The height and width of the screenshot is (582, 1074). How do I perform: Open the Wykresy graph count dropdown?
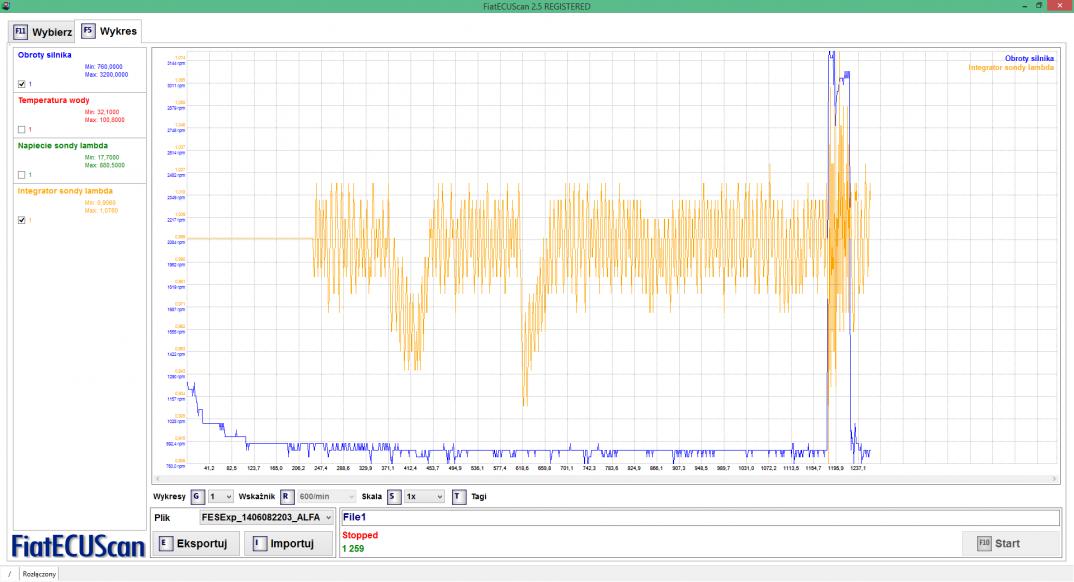tap(221, 496)
